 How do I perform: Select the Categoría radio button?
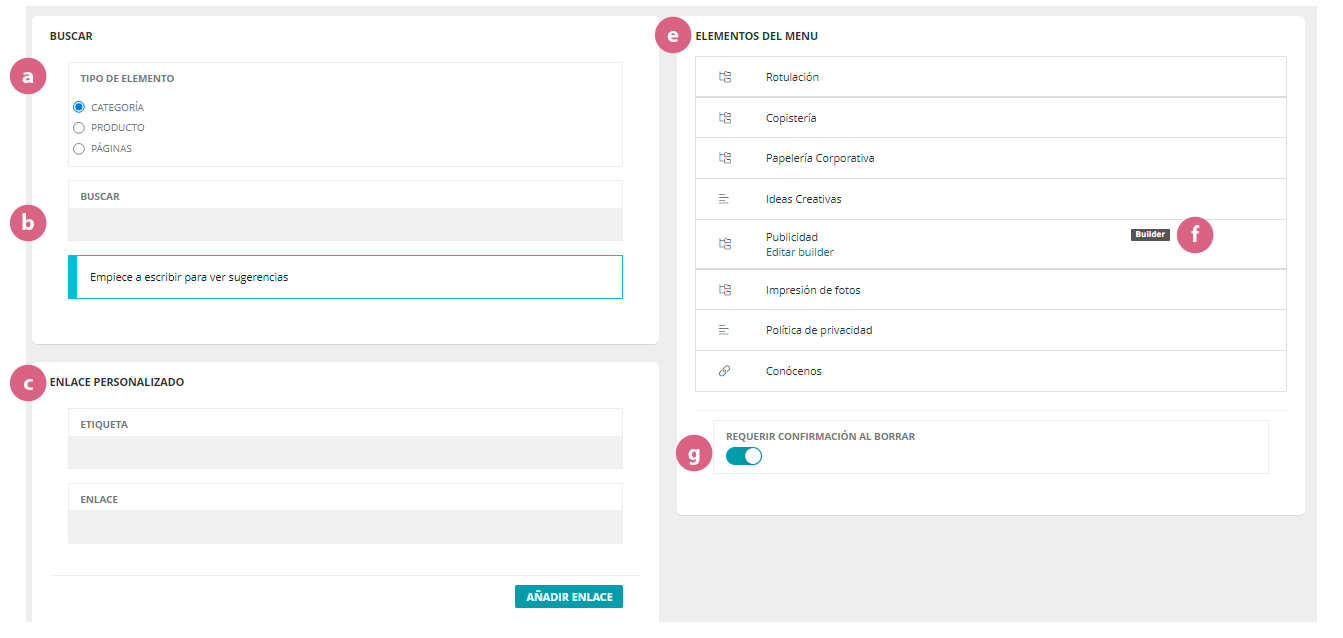tap(79, 107)
